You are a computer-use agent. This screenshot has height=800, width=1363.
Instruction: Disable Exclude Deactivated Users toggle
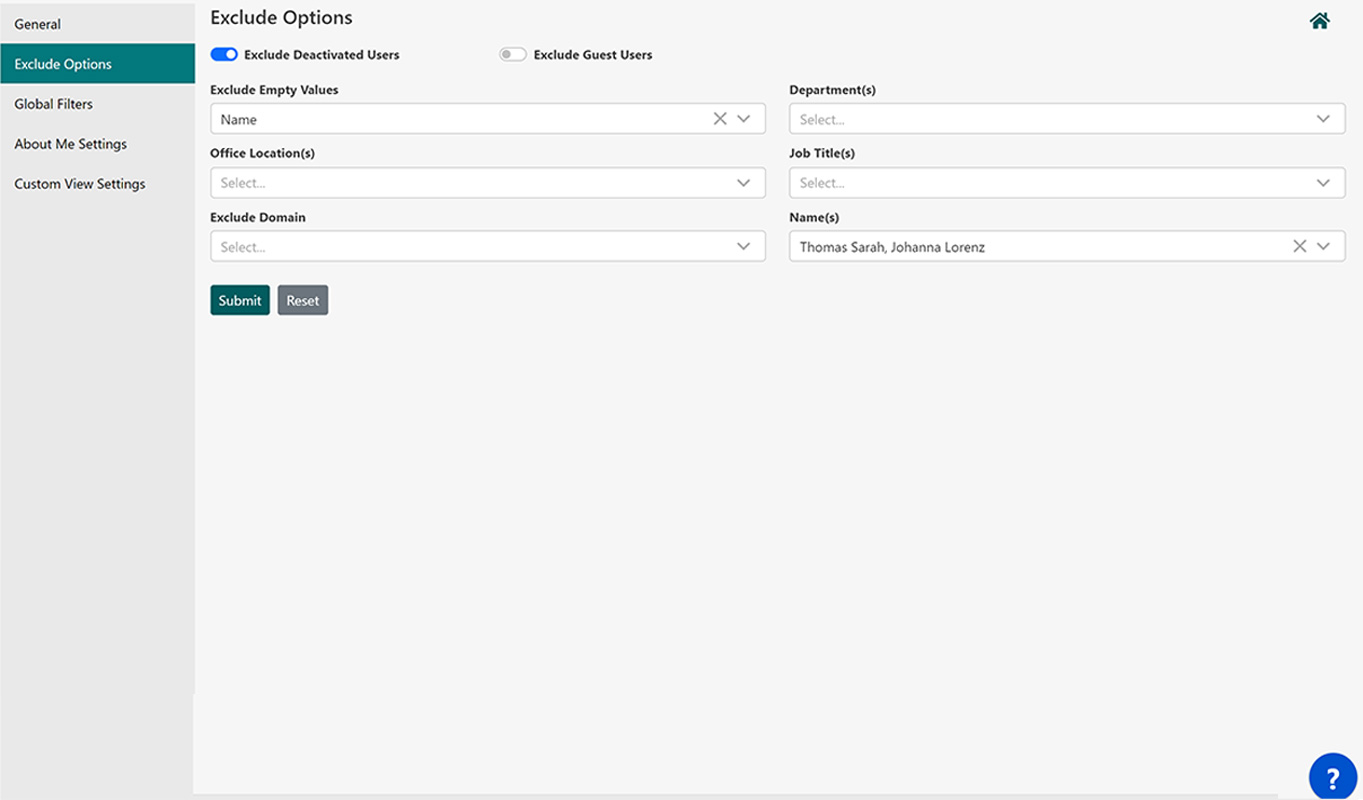224,54
